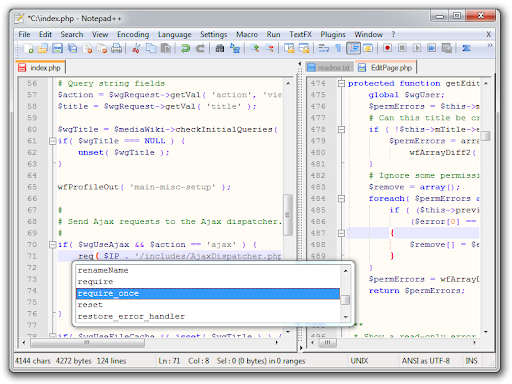Expand hidden toolbar items with the chevron

[489, 45]
